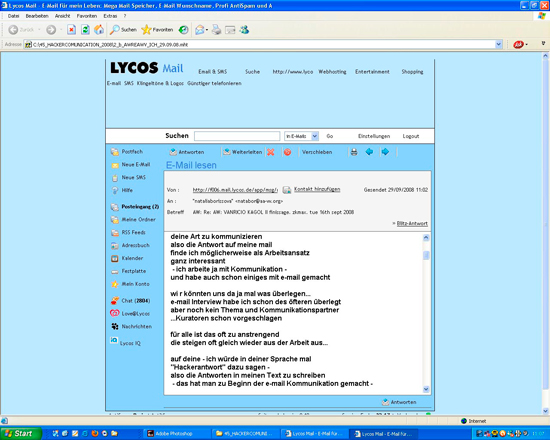Screen dimensions: 550x440
Task: Open Festplatte in the sidebar
Action: [x=128, y=271]
